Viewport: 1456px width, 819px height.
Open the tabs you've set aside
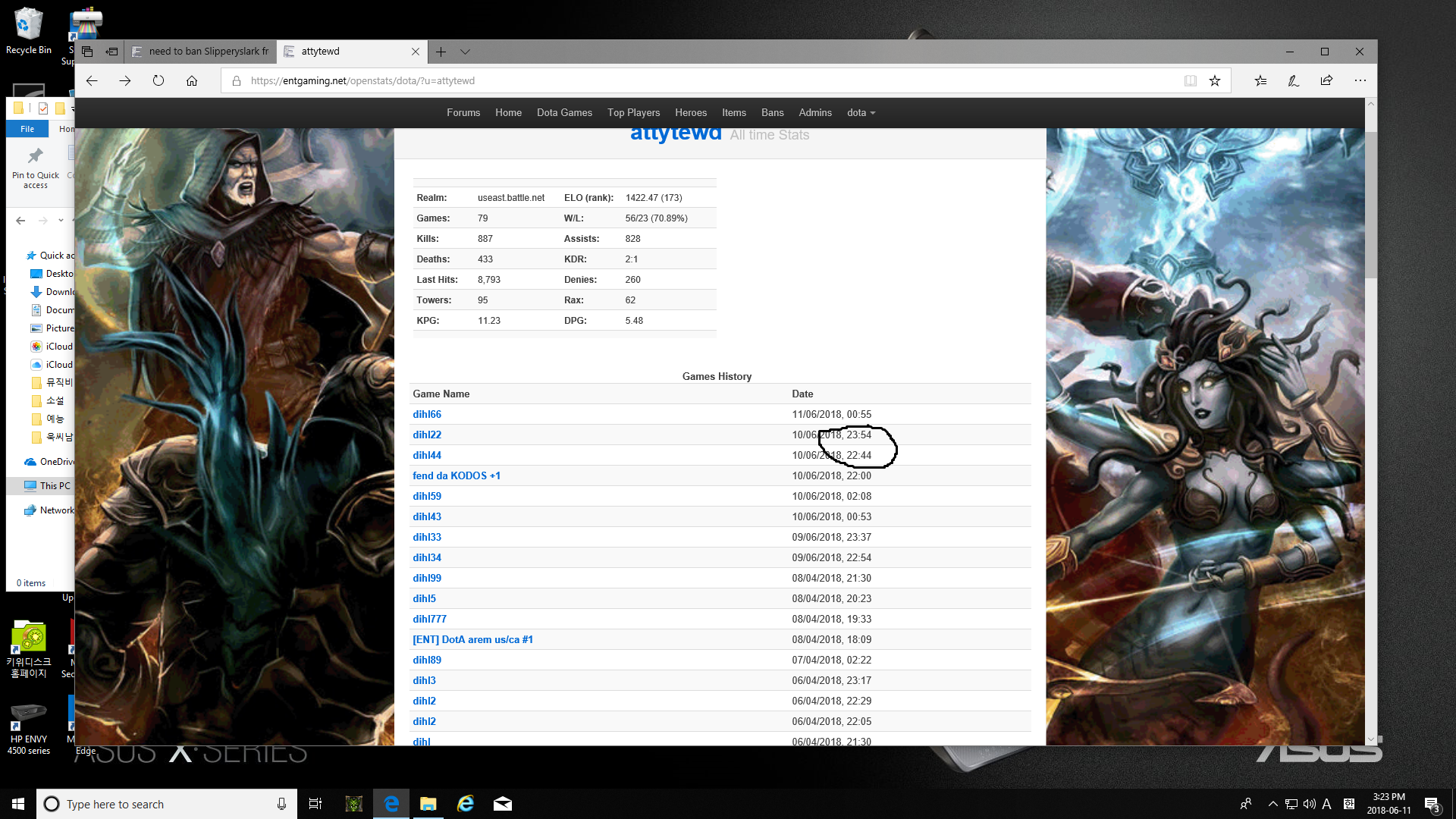point(87,52)
